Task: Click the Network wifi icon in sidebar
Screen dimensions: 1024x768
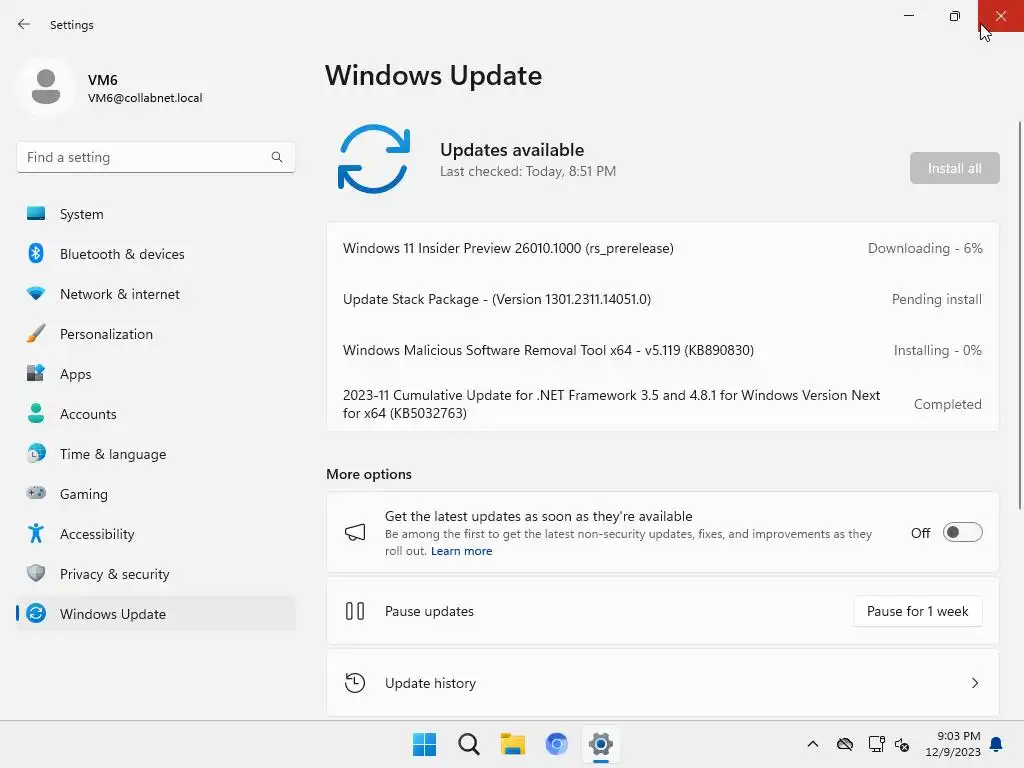Action: tap(36, 294)
